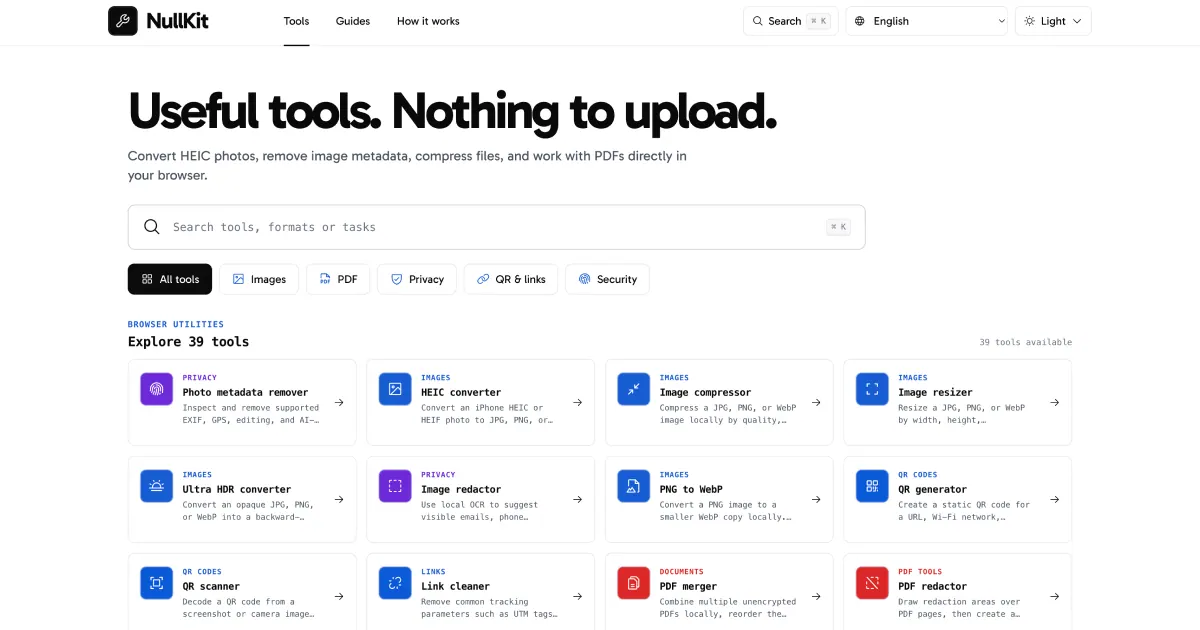Screen dimensions: 1200x630
Task: Filter tools by Security
Action: [607, 279]
